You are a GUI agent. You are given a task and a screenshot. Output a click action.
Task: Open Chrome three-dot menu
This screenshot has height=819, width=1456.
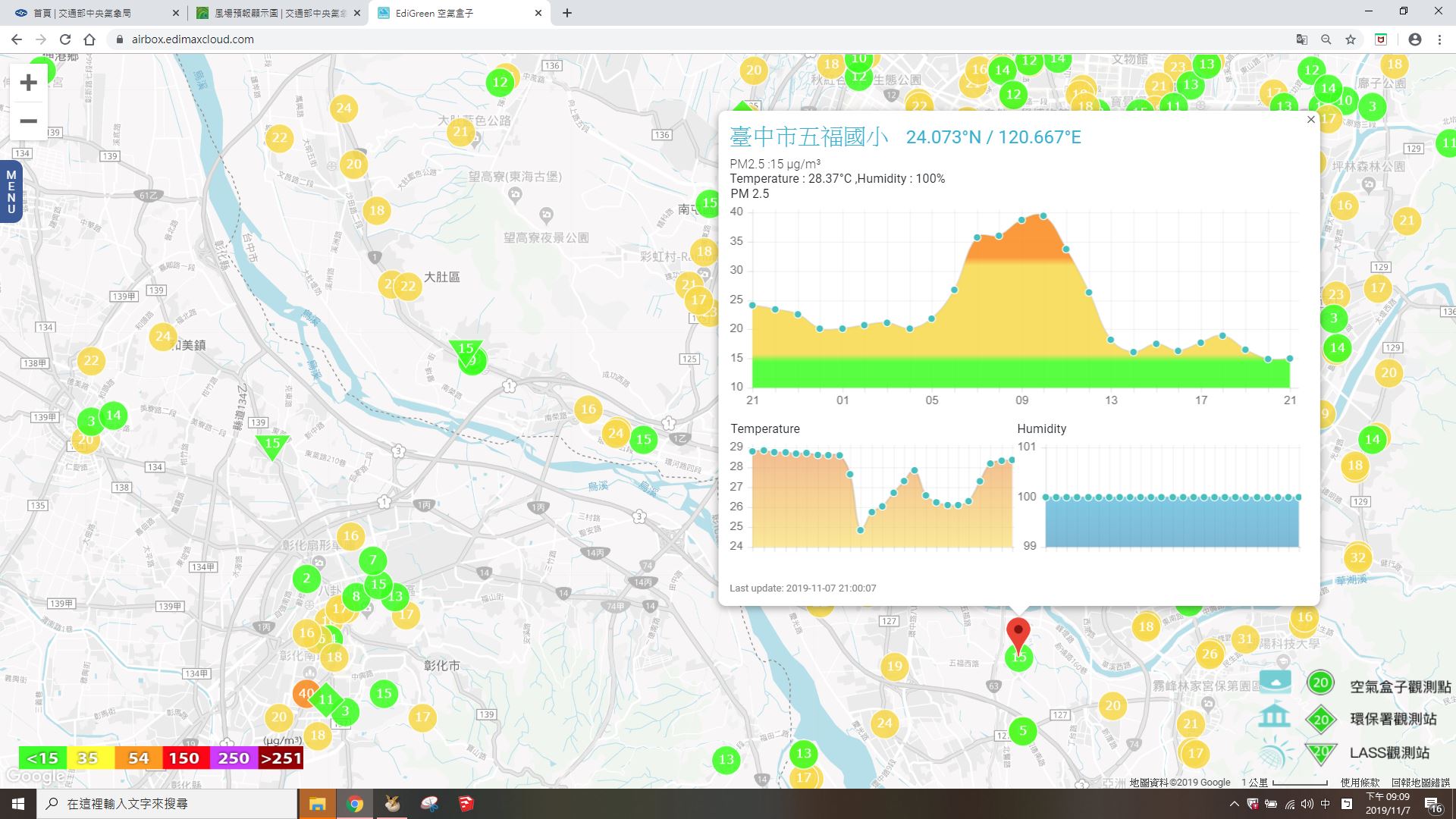pyautogui.click(x=1439, y=39)
